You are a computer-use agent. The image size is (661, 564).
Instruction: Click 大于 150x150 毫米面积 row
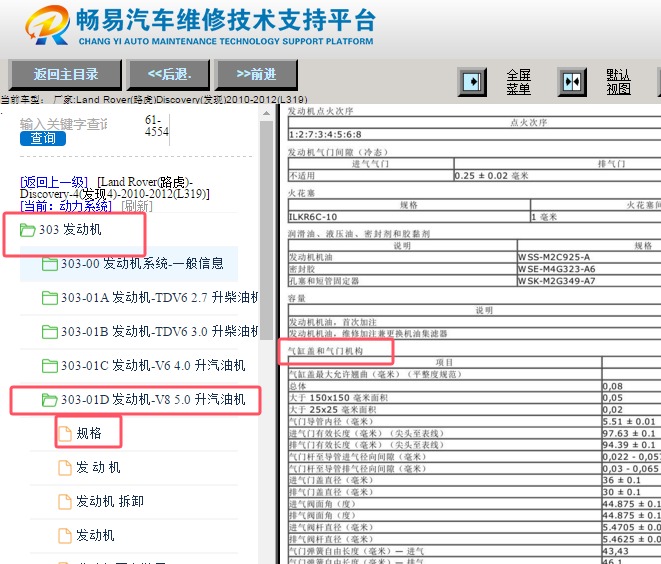coord(338,398)
